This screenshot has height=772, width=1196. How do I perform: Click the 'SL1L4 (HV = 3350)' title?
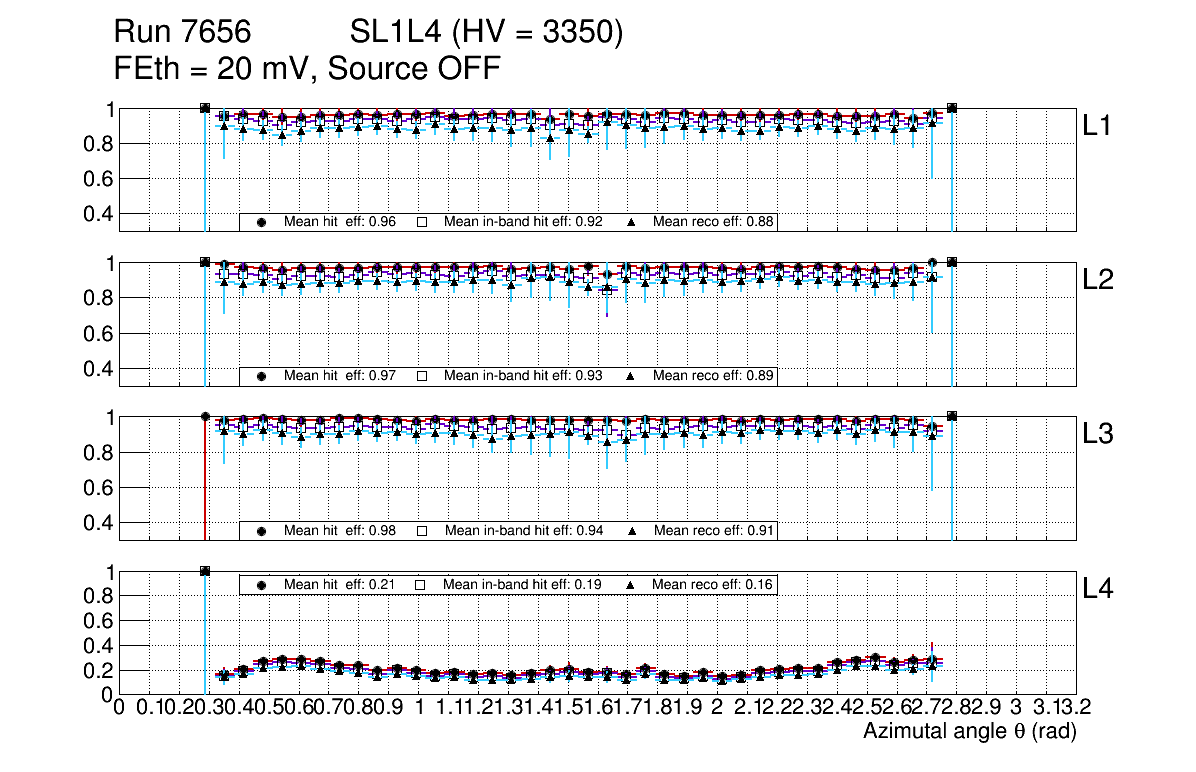pyautogui.click(x=487, y=33)
